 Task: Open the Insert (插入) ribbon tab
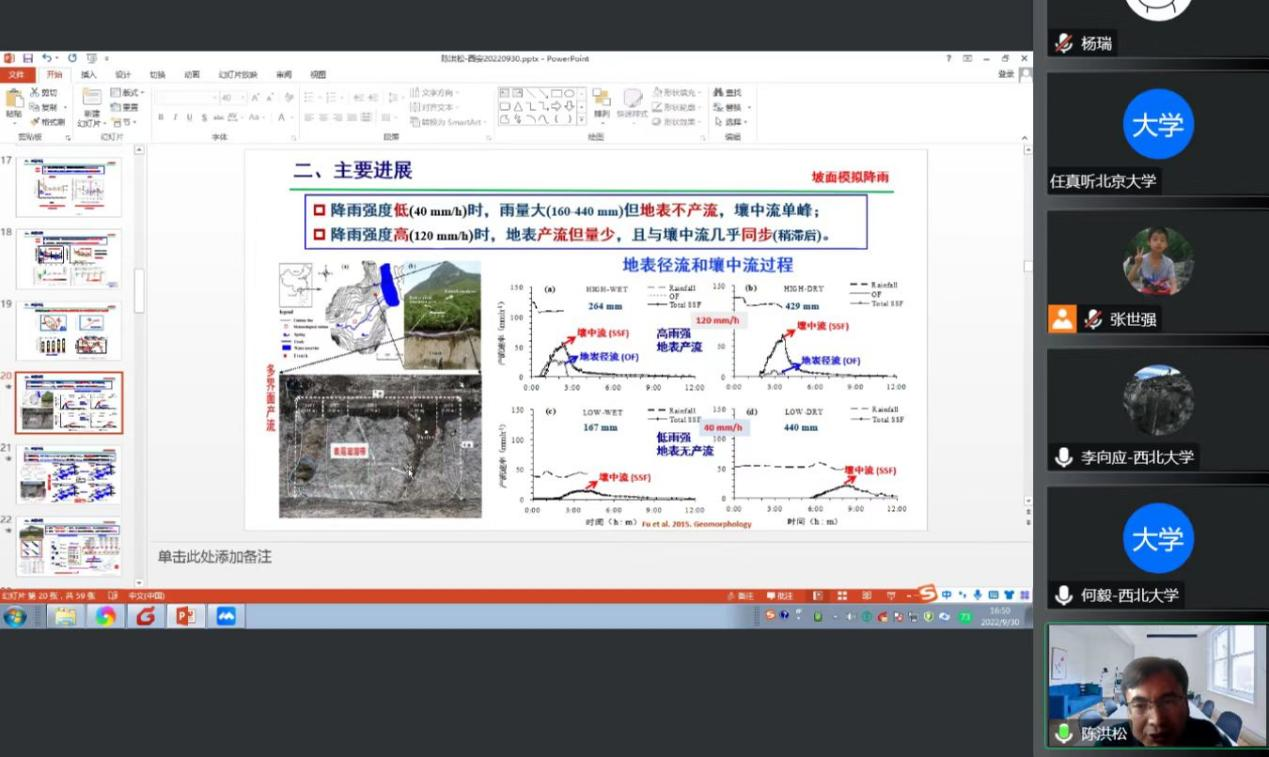point(89,74)
